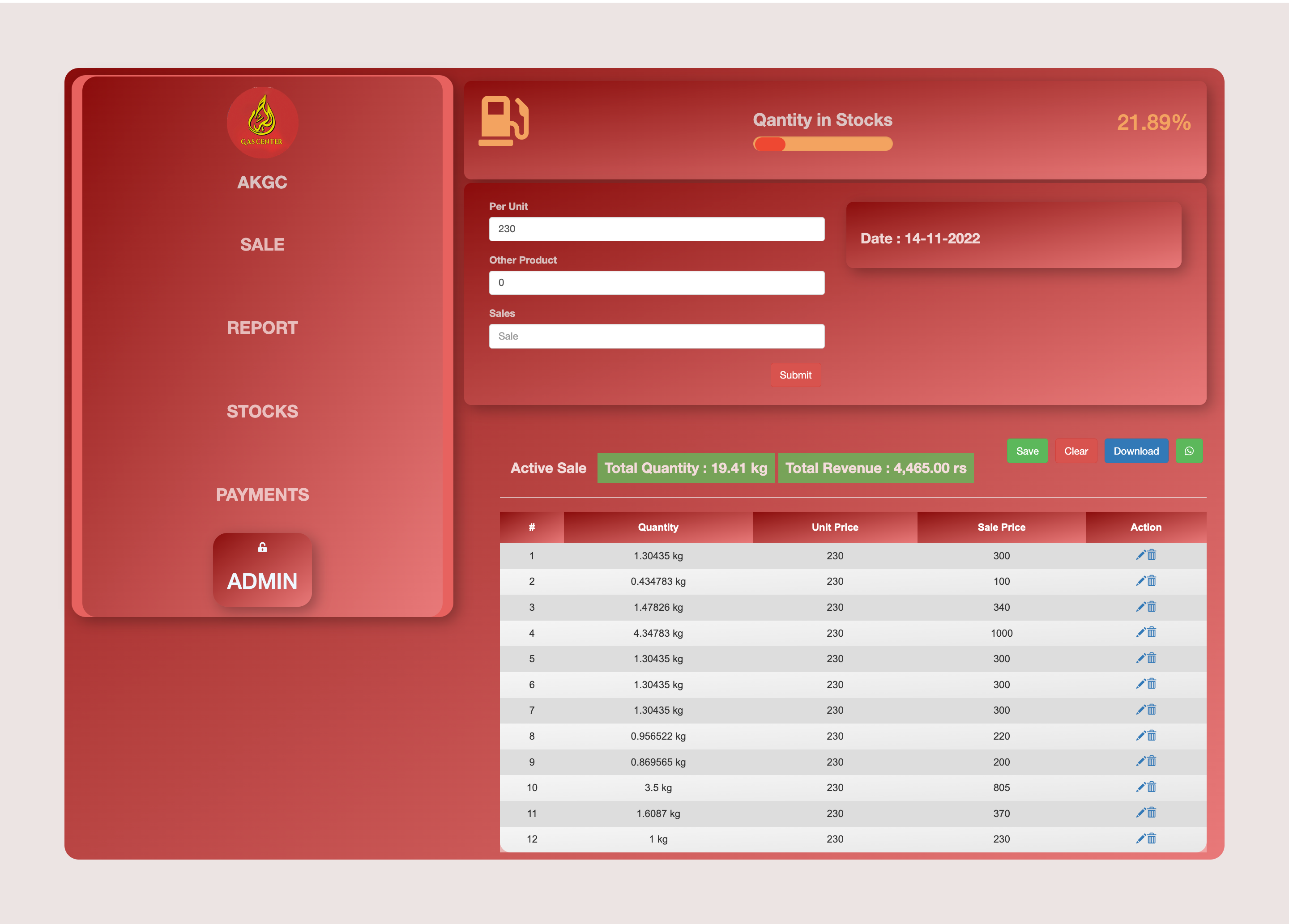1289x924 pixels.
Task: Click the Download button
Action: [1137, 451]
